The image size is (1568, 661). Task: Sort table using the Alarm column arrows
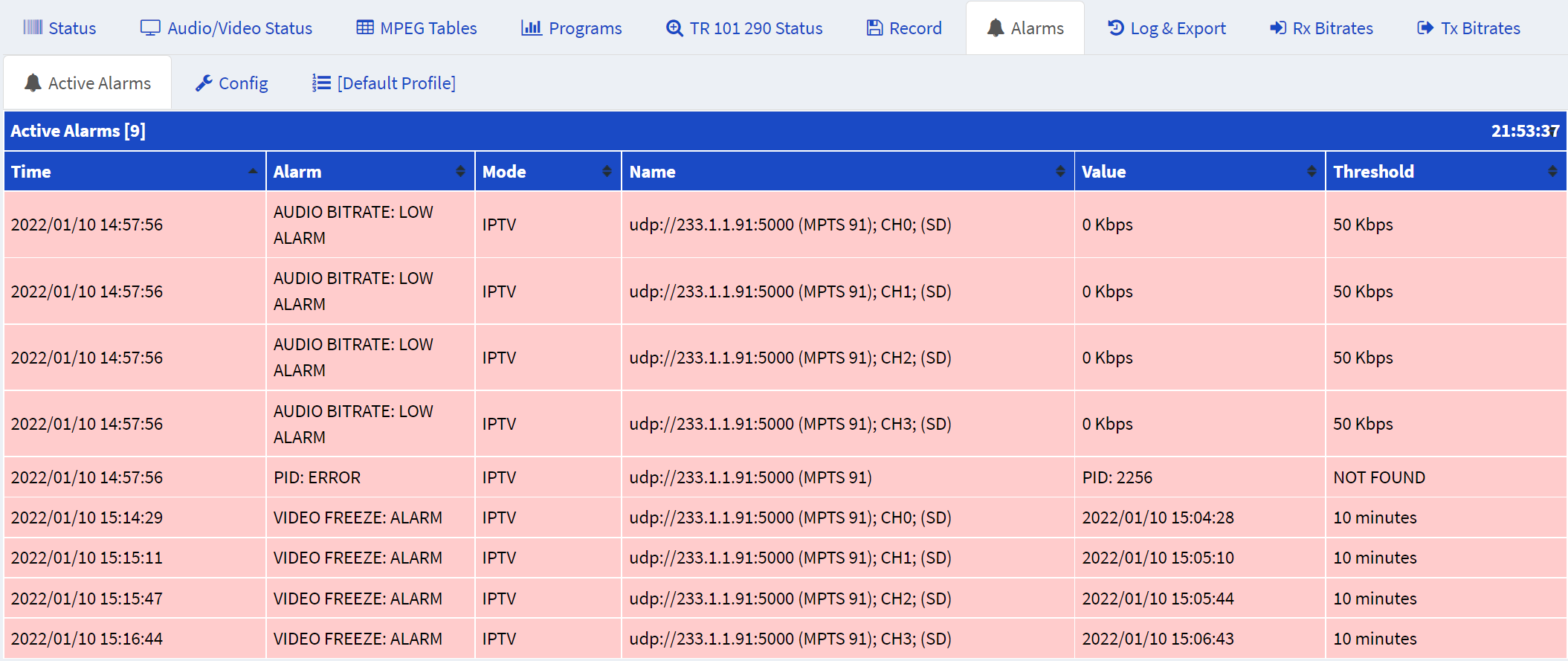(x=460, y=171)
